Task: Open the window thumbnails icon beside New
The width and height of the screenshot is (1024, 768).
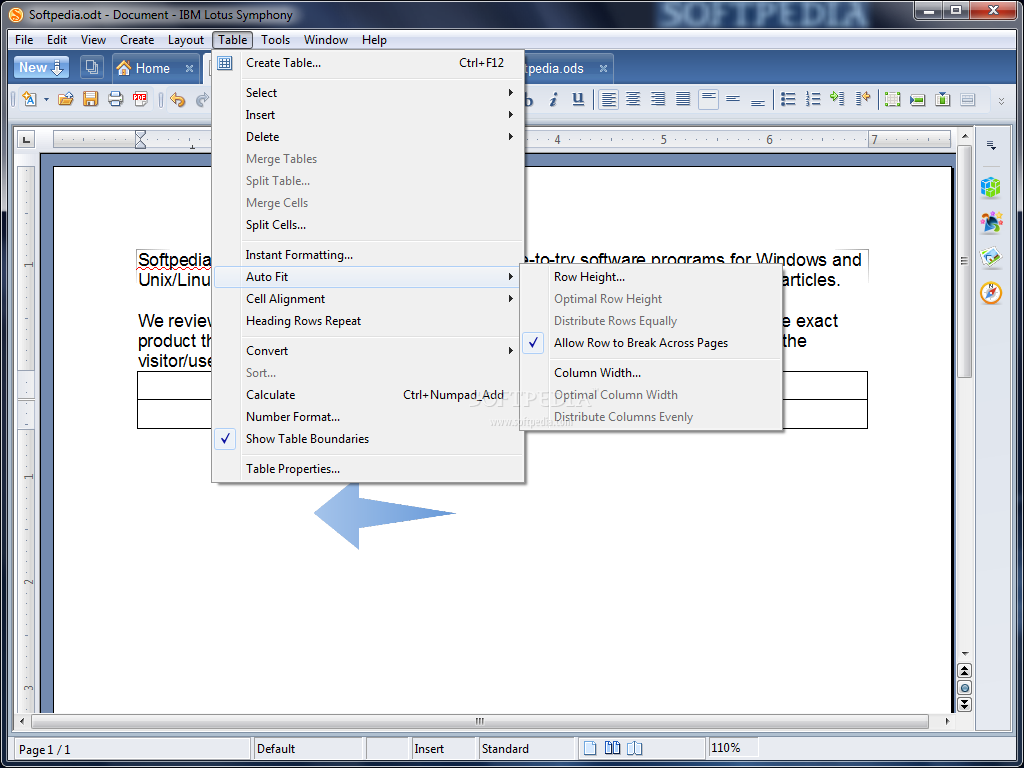Action: 92,67
